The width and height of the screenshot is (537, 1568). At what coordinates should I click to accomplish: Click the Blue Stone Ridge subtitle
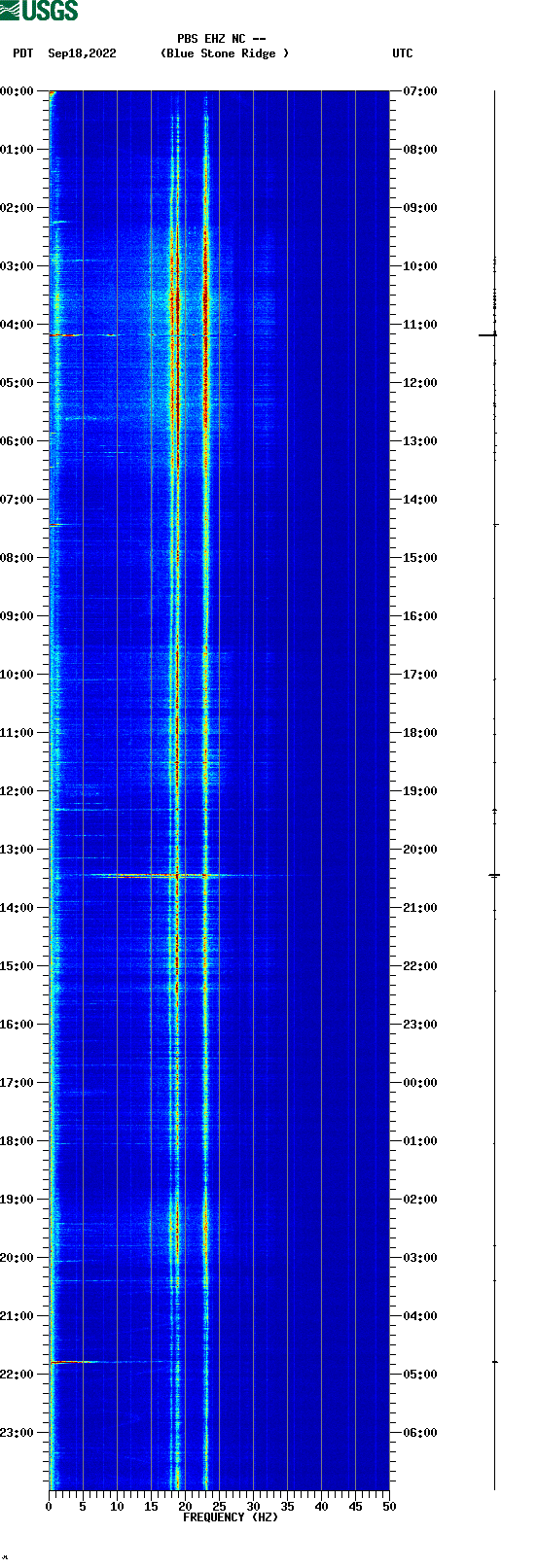pos(225,53)
